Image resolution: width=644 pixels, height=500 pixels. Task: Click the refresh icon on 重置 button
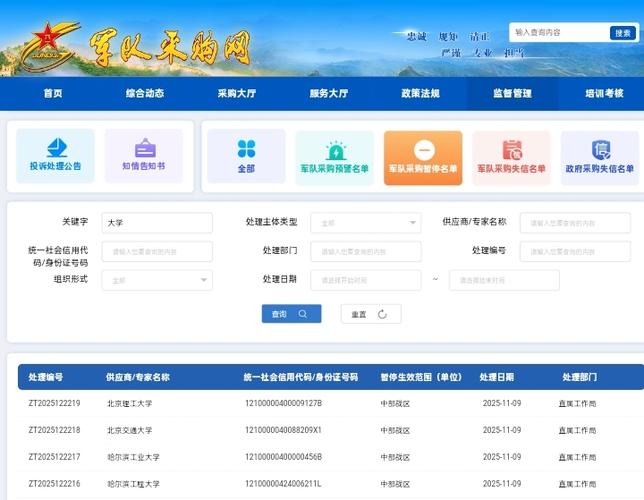coord(382,314)
